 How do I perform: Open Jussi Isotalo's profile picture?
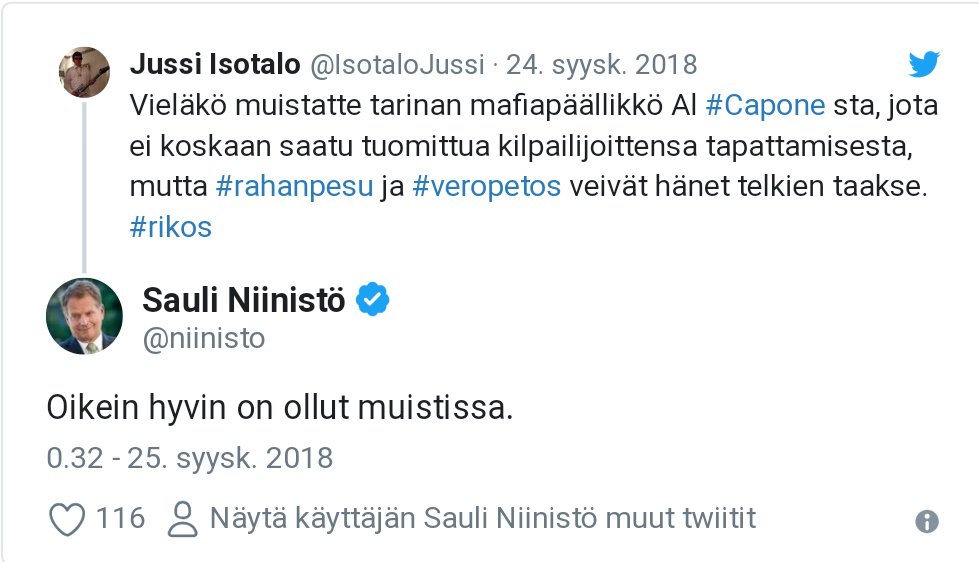click(x=84, y=72)
